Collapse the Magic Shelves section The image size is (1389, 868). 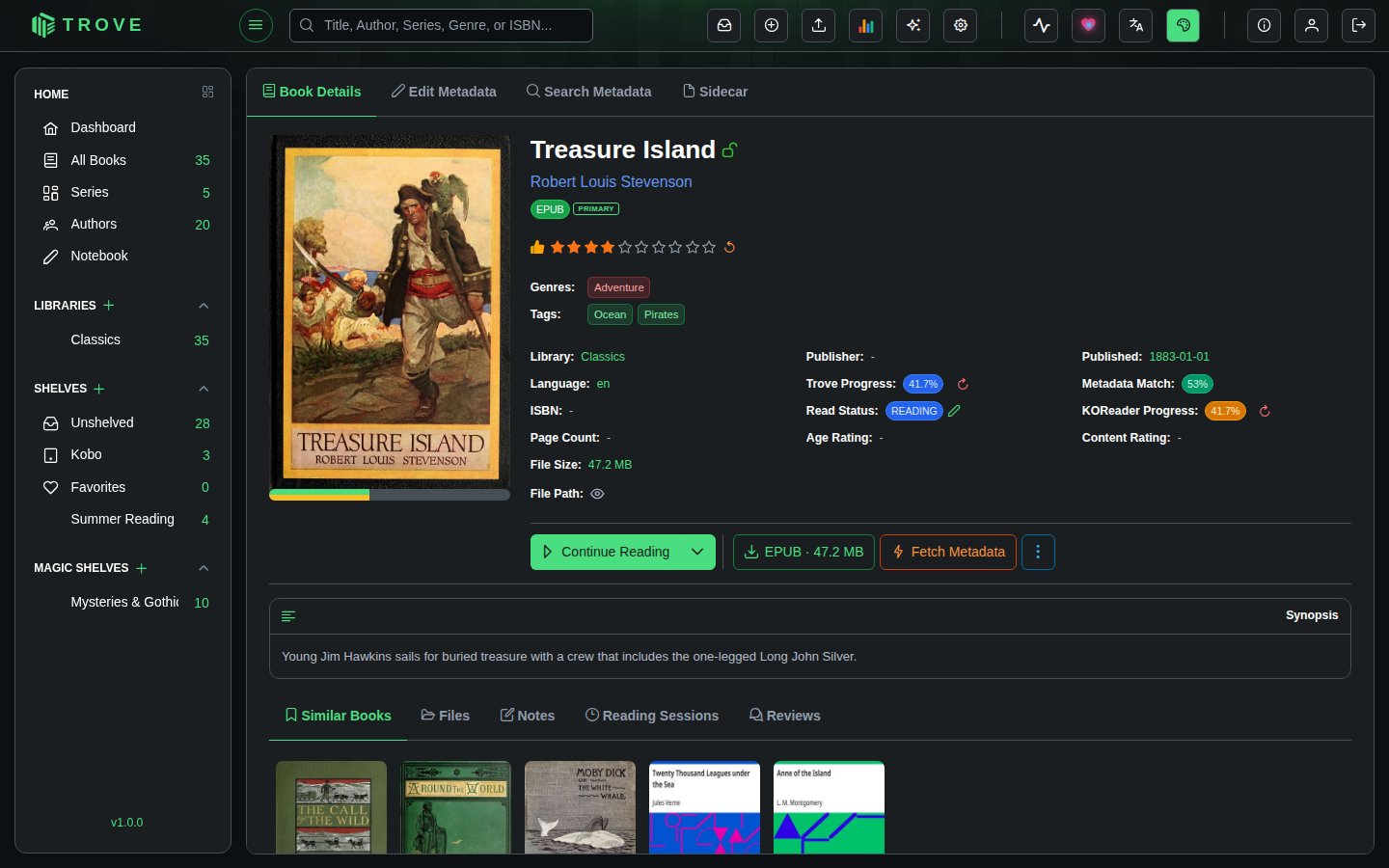pyautogui.click(x=204, y=568)
